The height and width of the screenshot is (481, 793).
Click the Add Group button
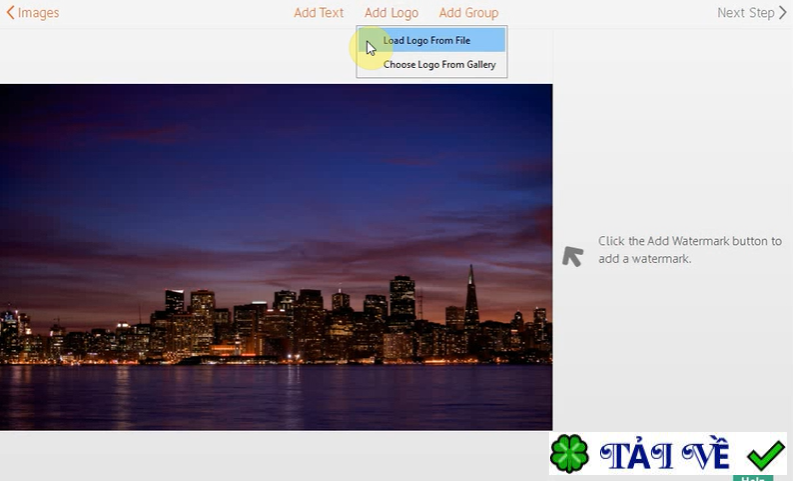point(468,13)
